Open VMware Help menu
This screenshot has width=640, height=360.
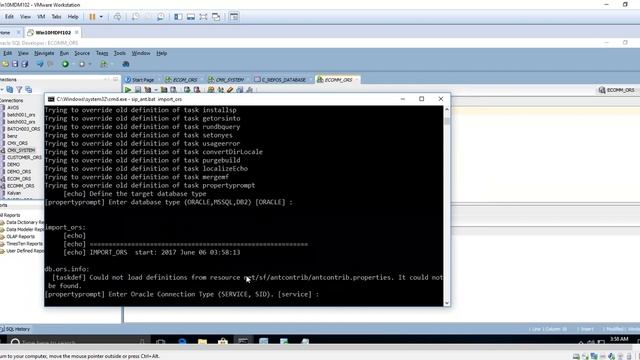tap(73, 17)
